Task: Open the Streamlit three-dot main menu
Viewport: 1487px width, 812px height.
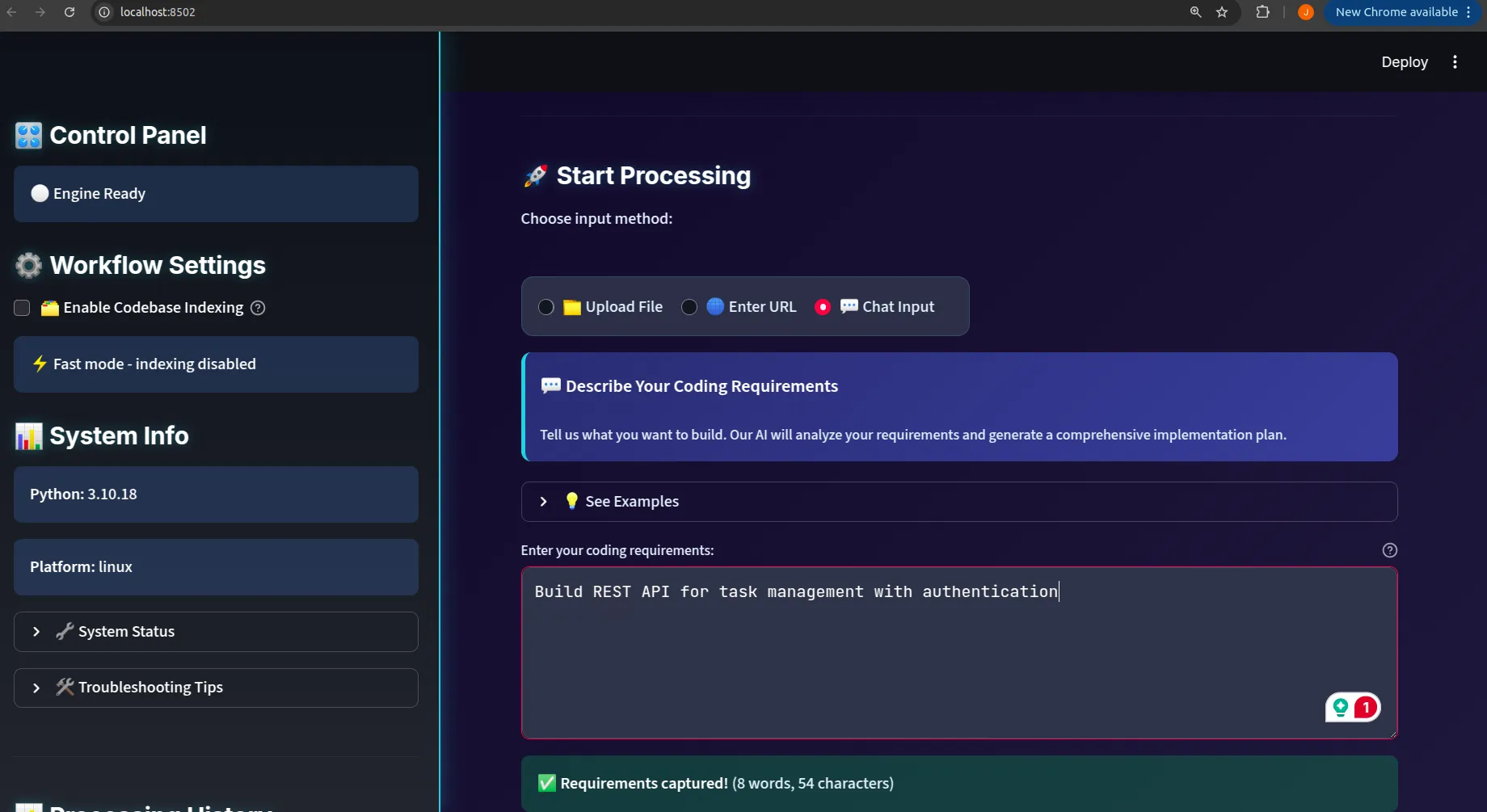Action: (1455, 62)
